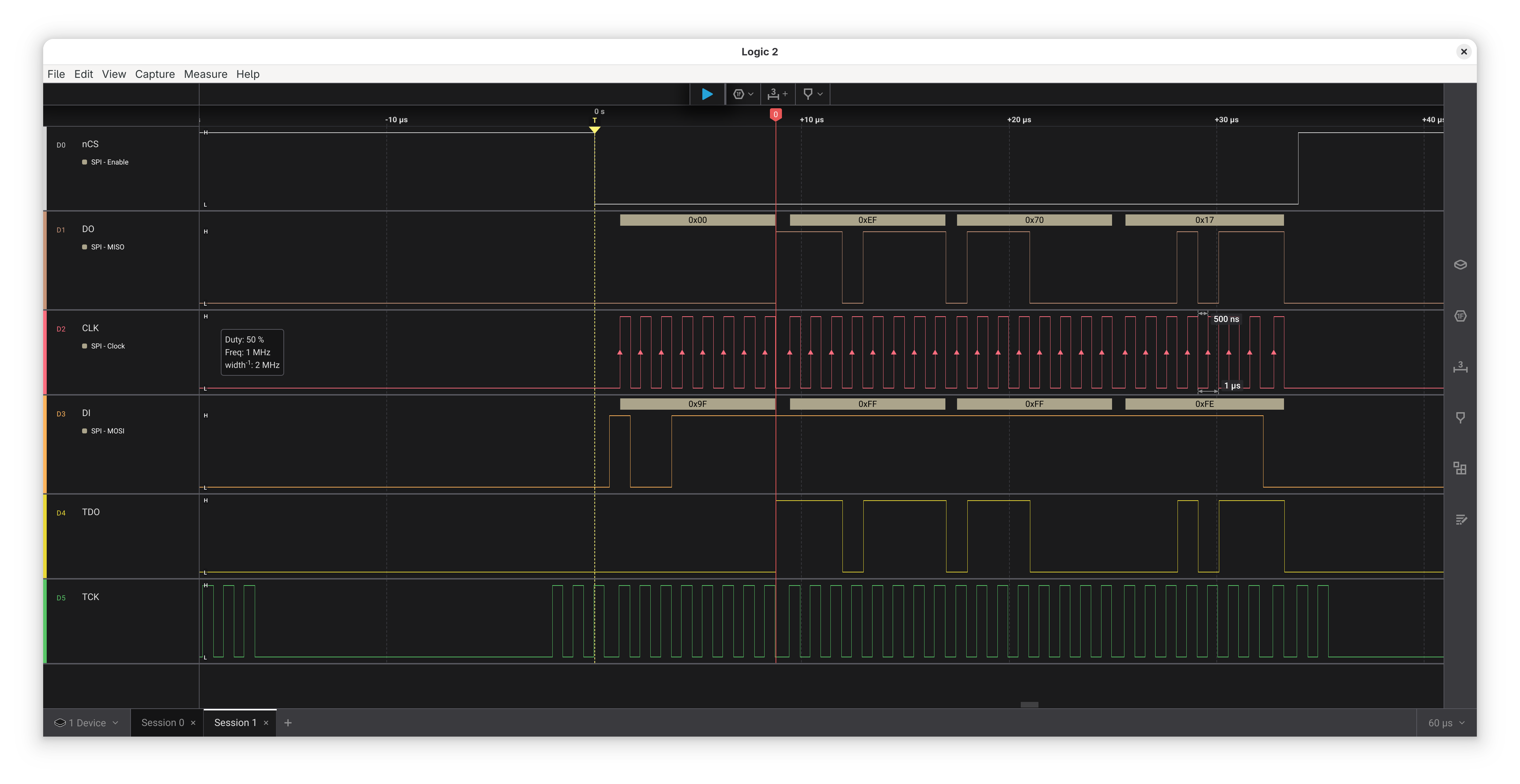
Task: Start a capture with the play button
Action: tap(707, 94)
